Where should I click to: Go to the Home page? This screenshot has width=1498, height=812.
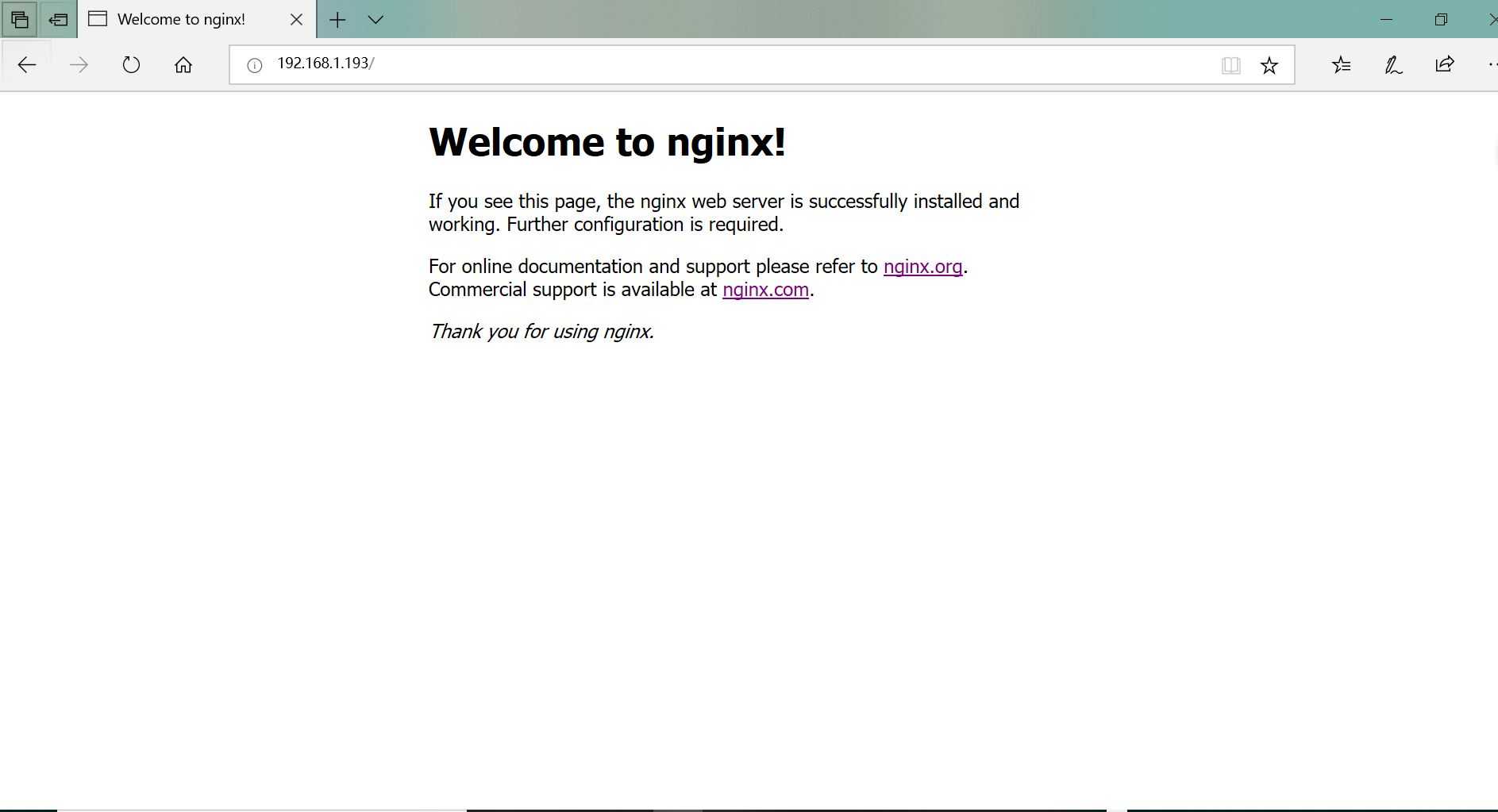point(183,64)
